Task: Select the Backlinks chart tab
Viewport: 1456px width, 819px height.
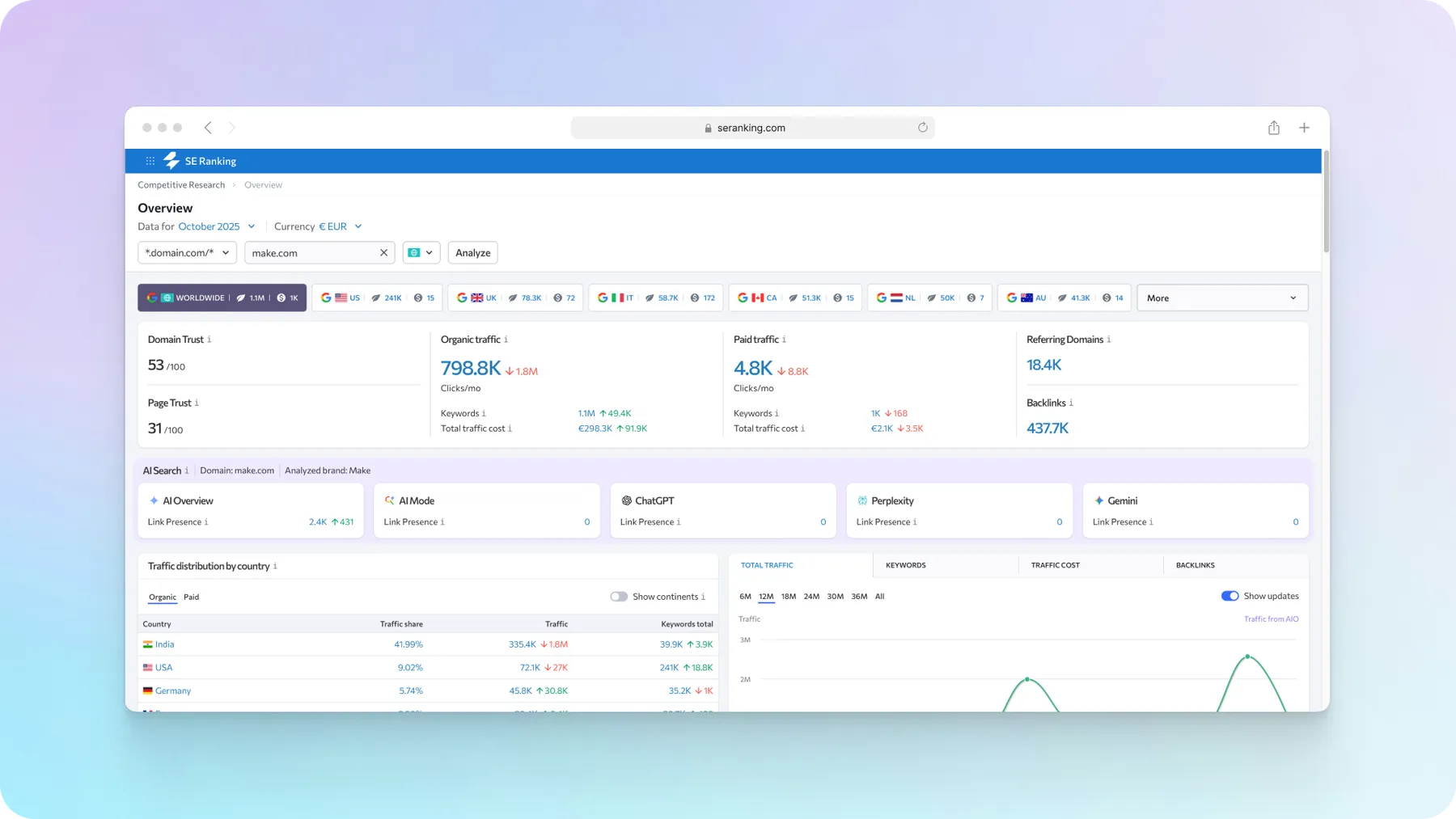Action: (x=1195, y=565)
